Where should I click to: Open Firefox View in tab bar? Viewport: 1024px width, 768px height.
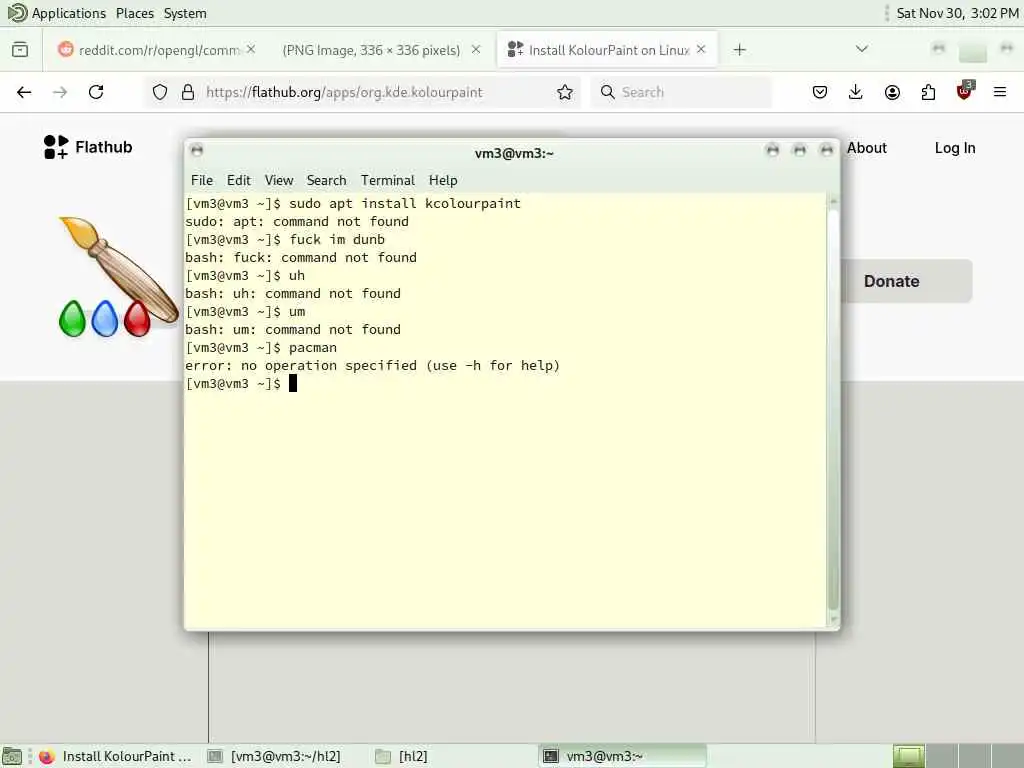(x=20, y=50)
